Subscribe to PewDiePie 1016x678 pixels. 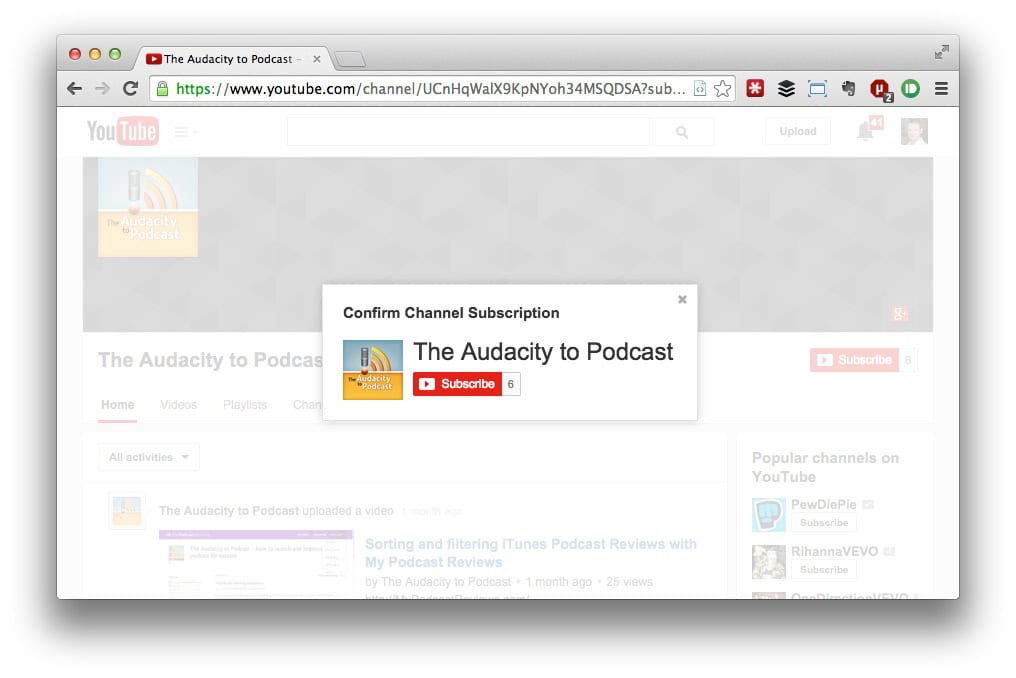pos(824,522)
